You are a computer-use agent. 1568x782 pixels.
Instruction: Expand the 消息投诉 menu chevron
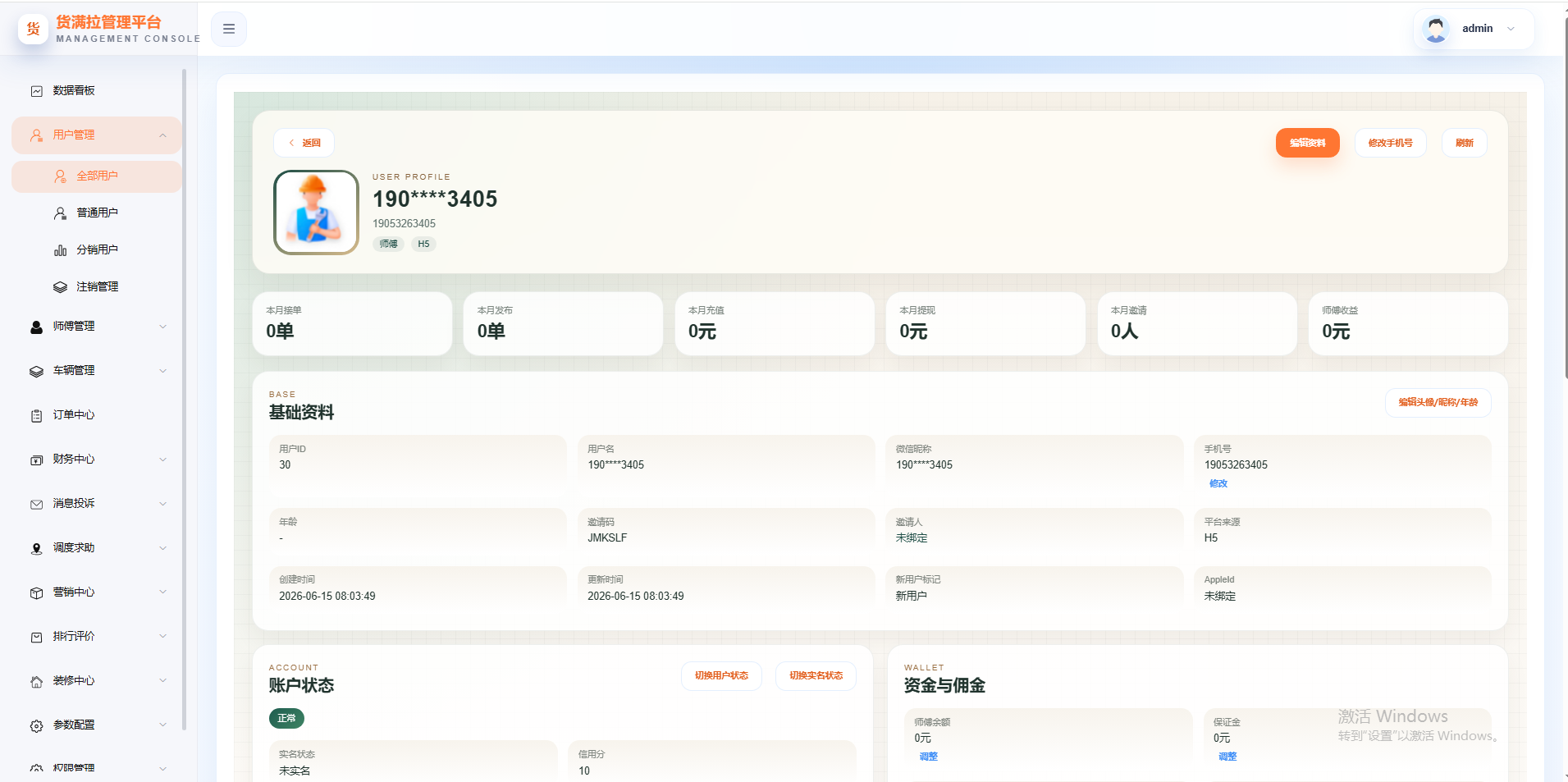162,504
